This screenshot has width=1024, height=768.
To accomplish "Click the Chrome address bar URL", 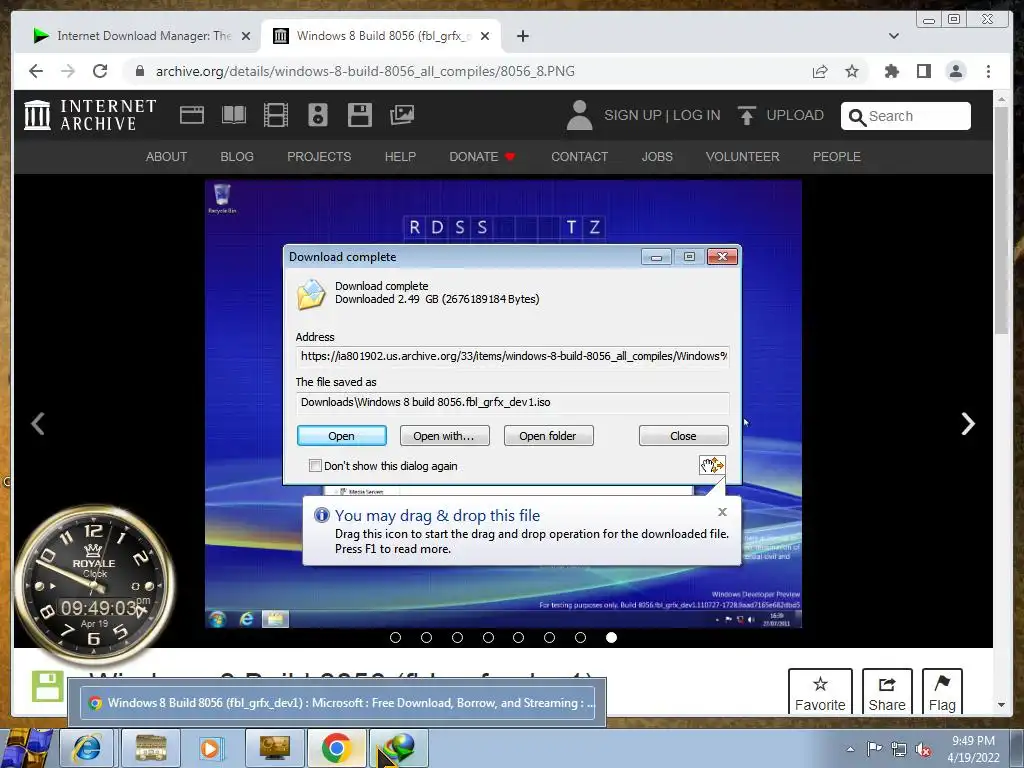I will click(365, 71).
